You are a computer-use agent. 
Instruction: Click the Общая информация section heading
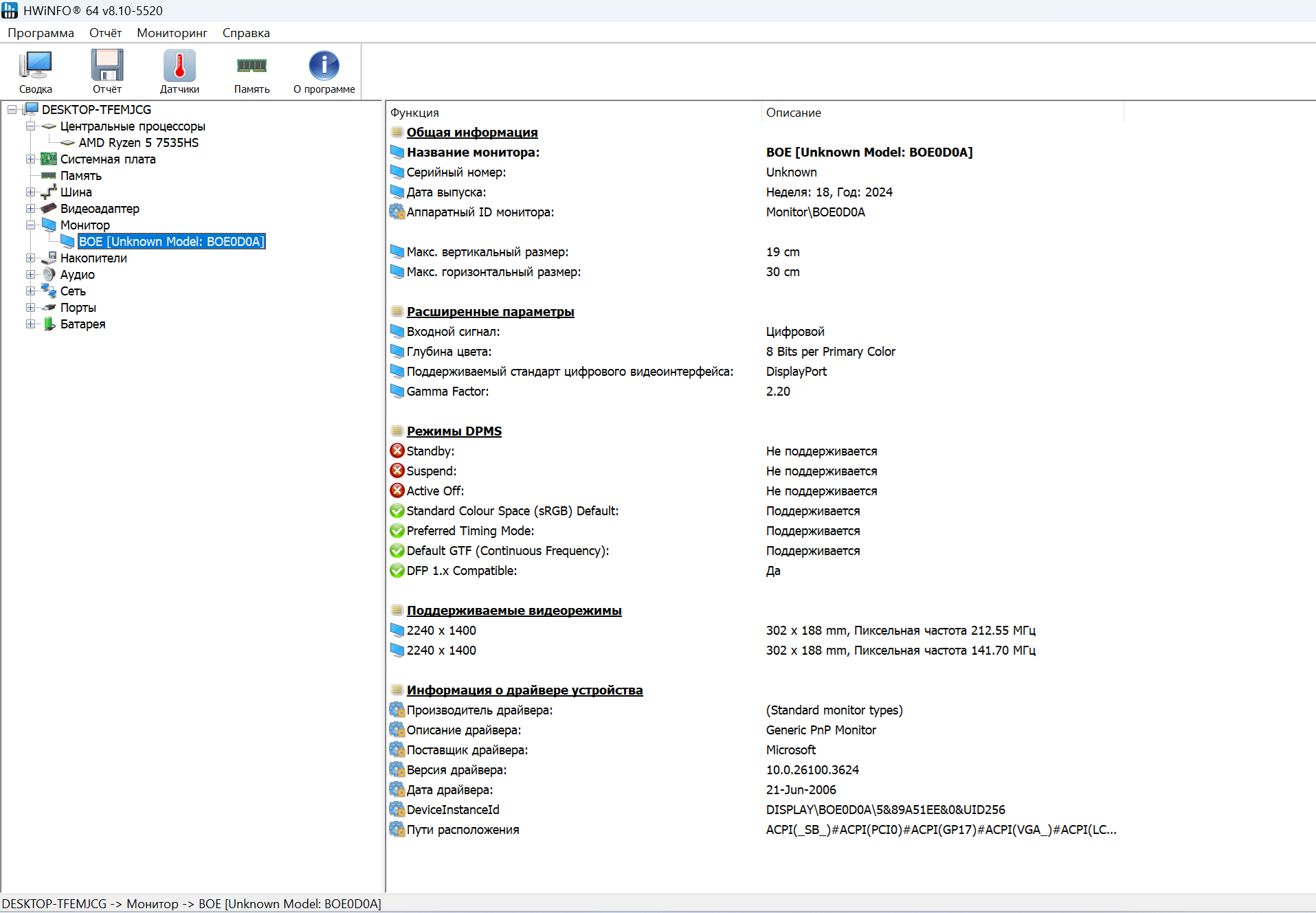click(x=472, y=133)
